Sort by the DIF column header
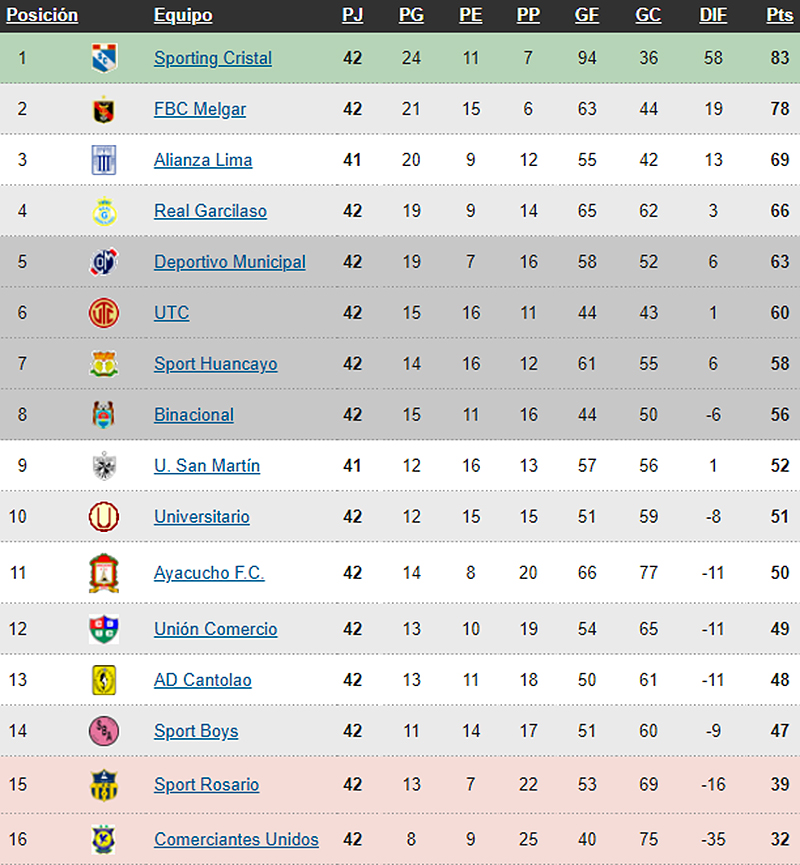 click(713, 15)
